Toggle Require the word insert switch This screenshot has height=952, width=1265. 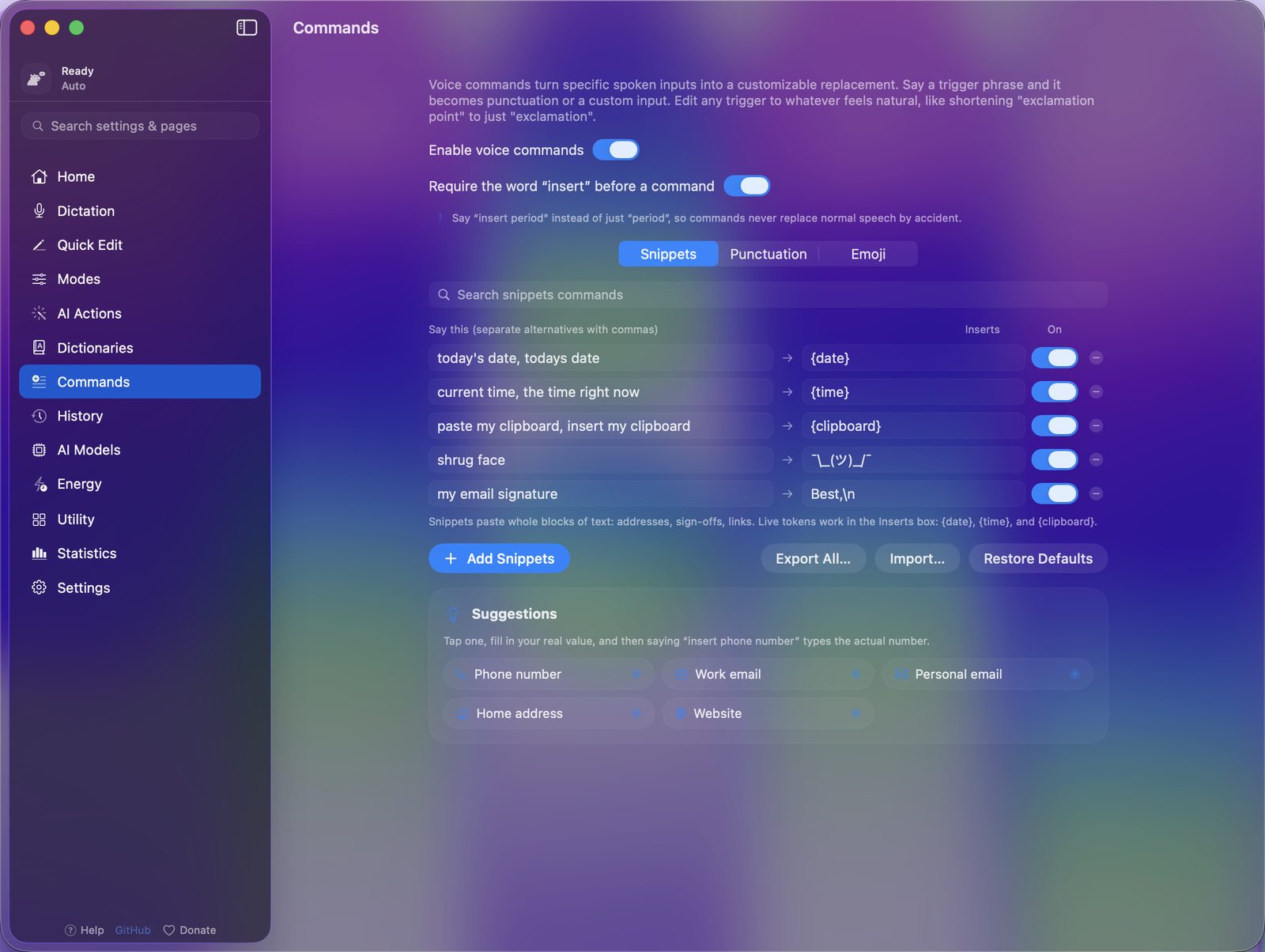point(746,186)
